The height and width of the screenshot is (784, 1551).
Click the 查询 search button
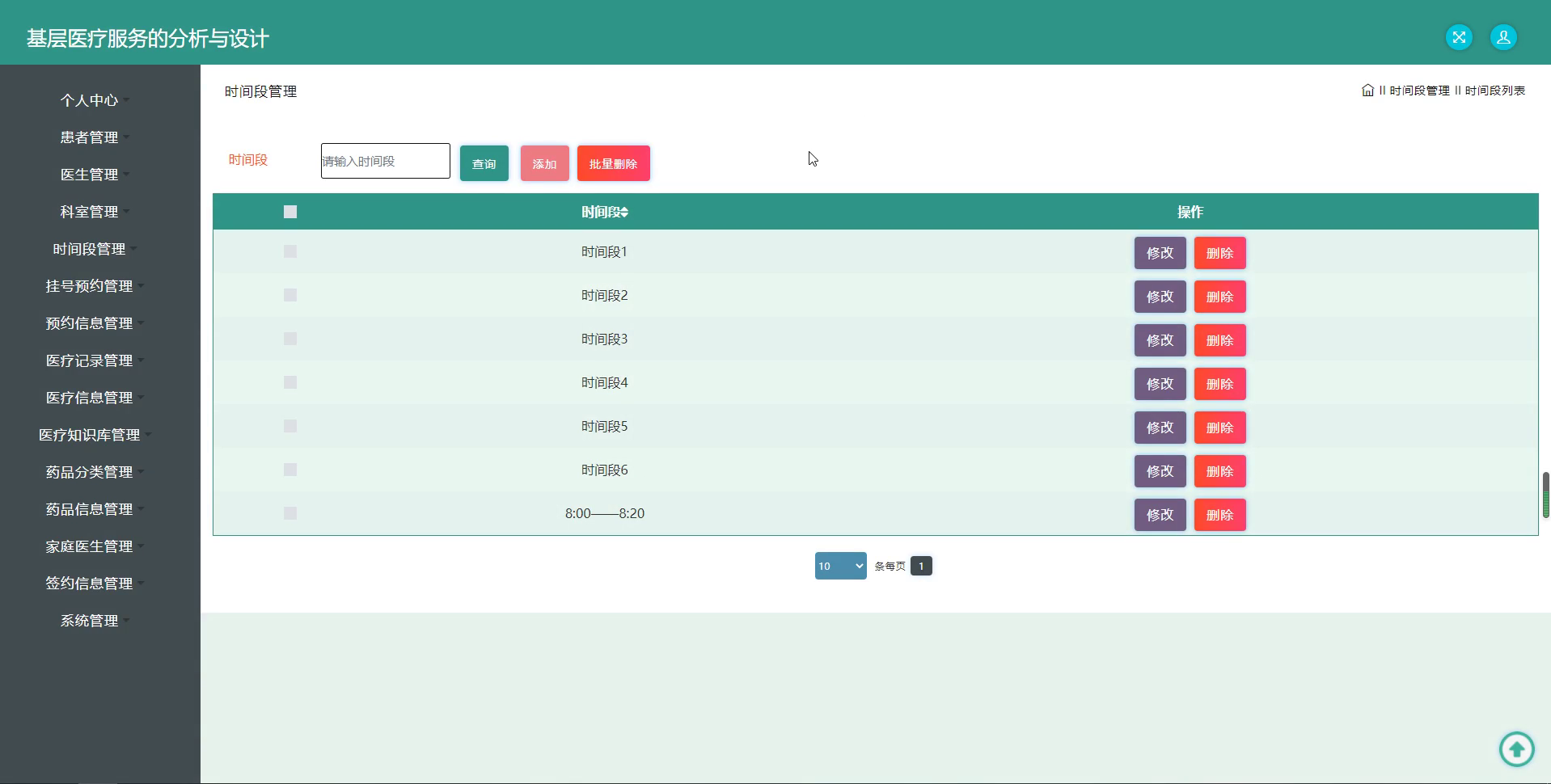click(x=484, y=163)
